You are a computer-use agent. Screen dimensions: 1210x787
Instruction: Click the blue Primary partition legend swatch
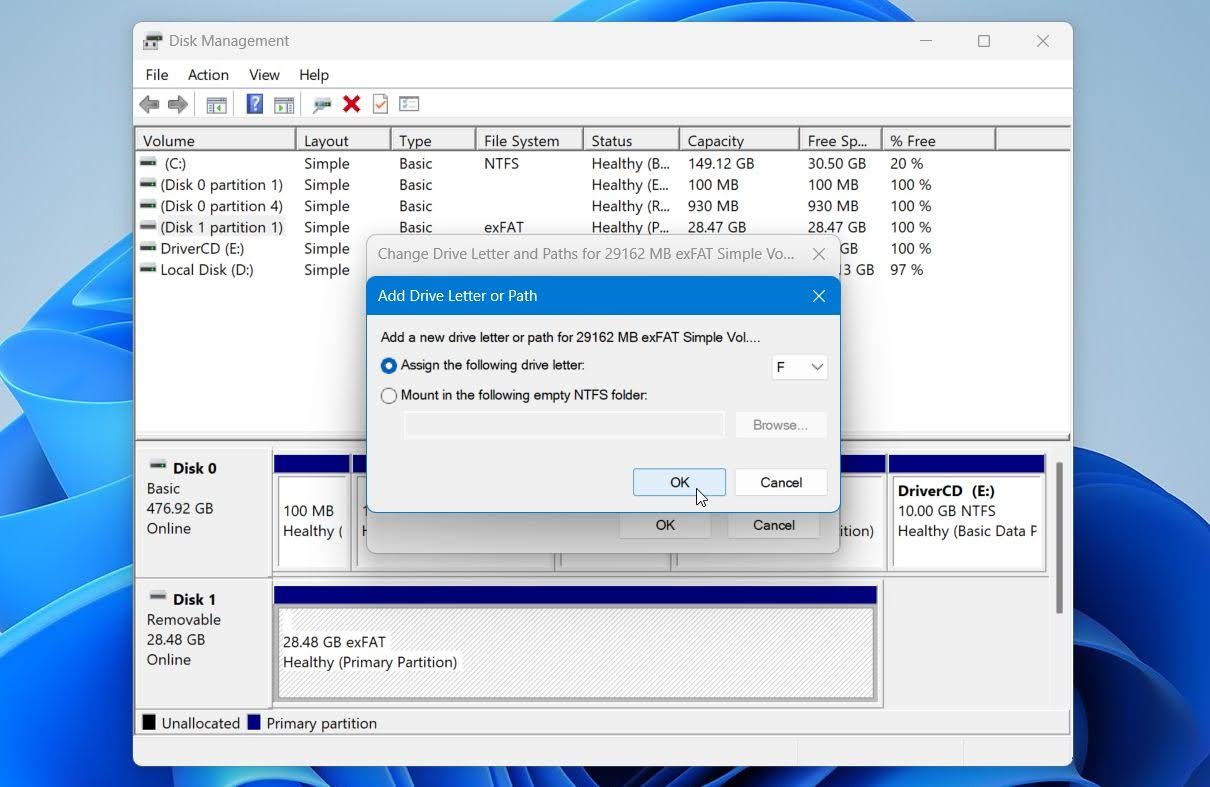click(x=254, y=722)
